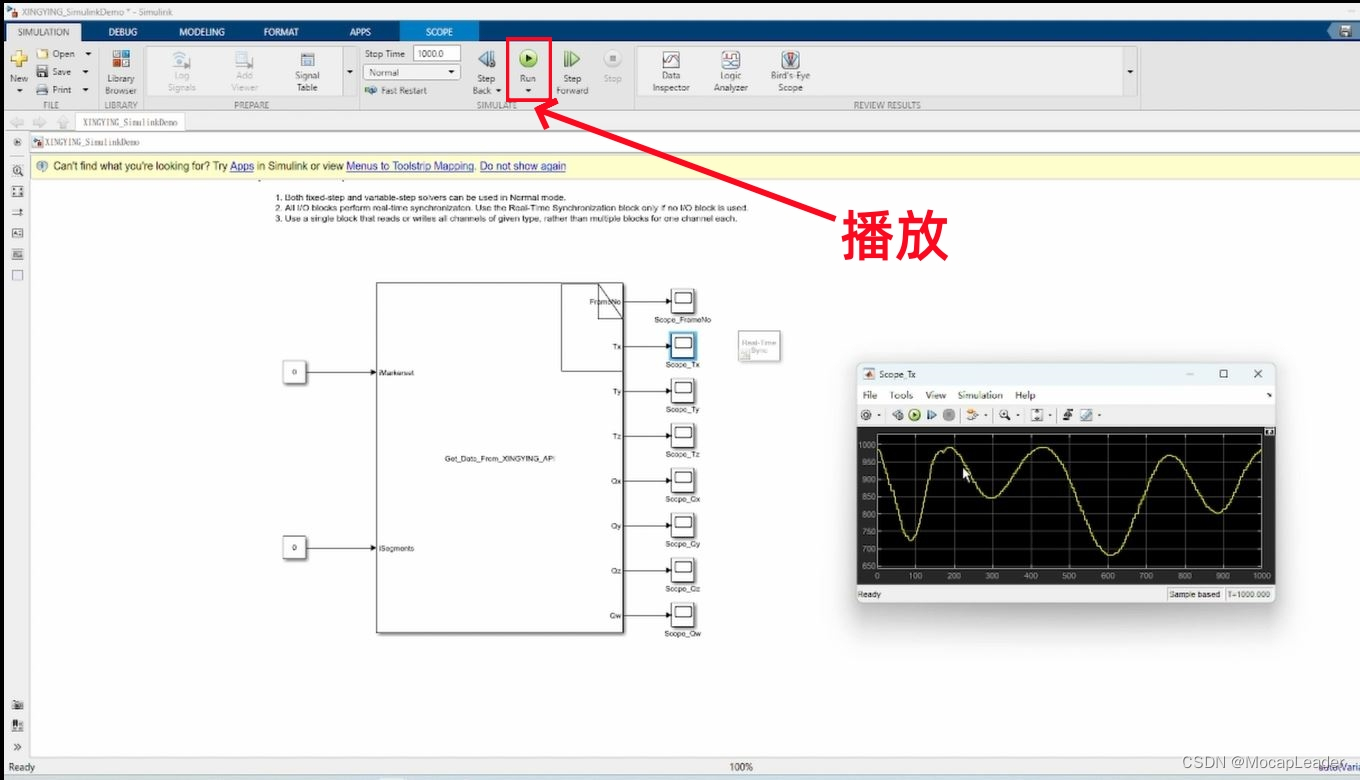1360x780 pixels.
Task: Click the Scope_Tx highlight signal icon
Action: coord(972,415)
